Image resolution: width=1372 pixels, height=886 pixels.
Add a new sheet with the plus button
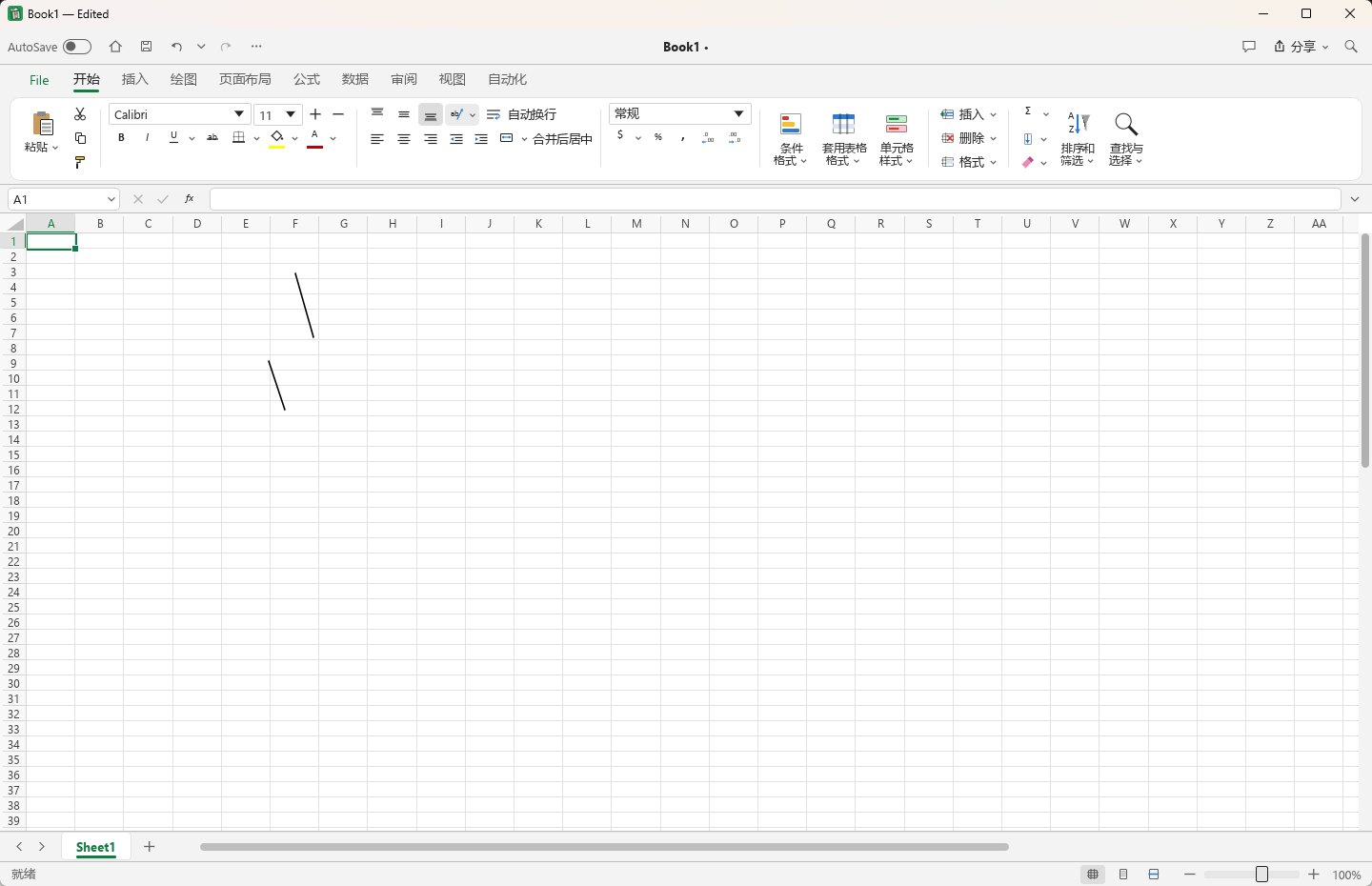(x=150, y=847)
